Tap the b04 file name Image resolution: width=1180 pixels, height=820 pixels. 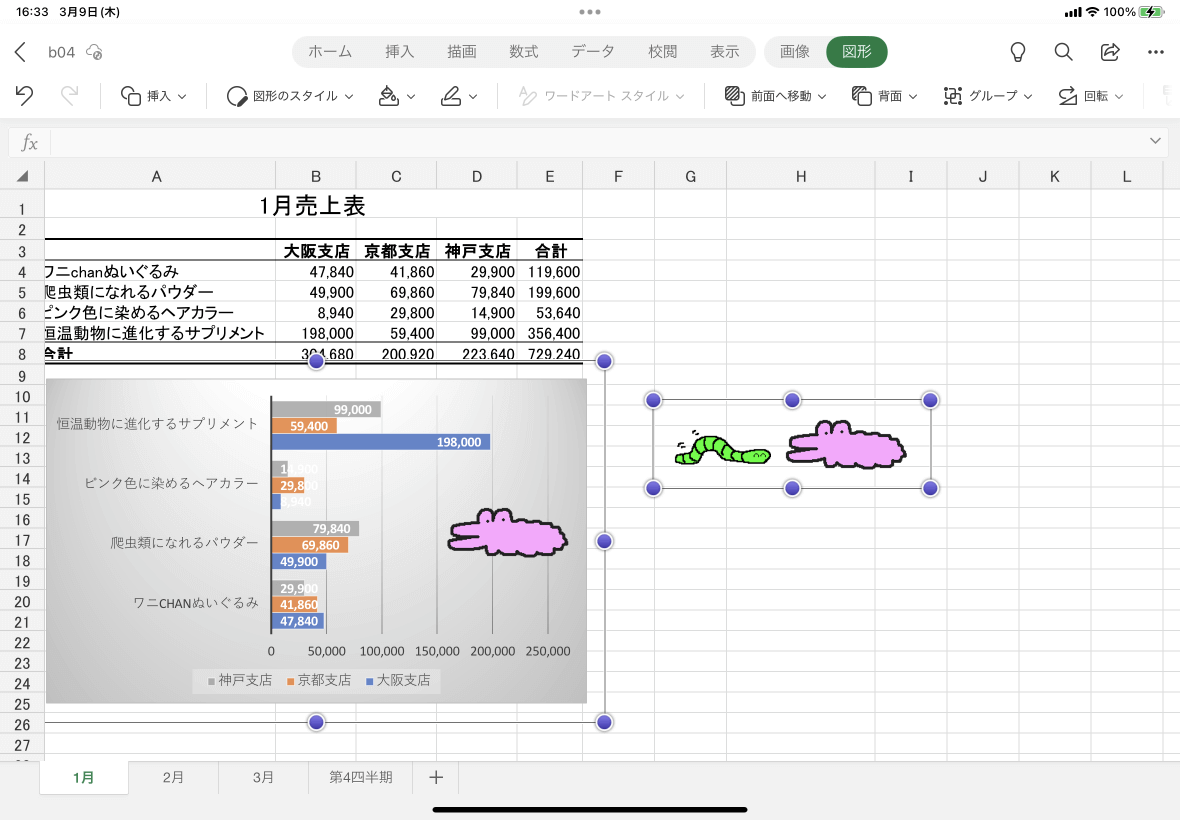(62, 52)
